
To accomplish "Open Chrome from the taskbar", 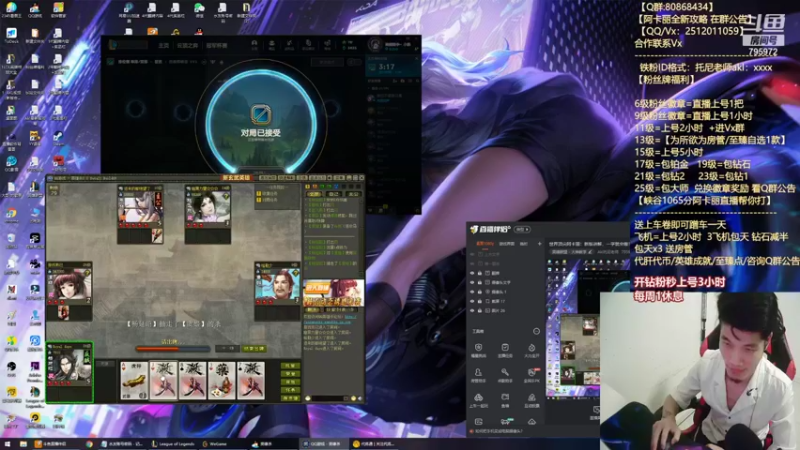I will 89,444.
